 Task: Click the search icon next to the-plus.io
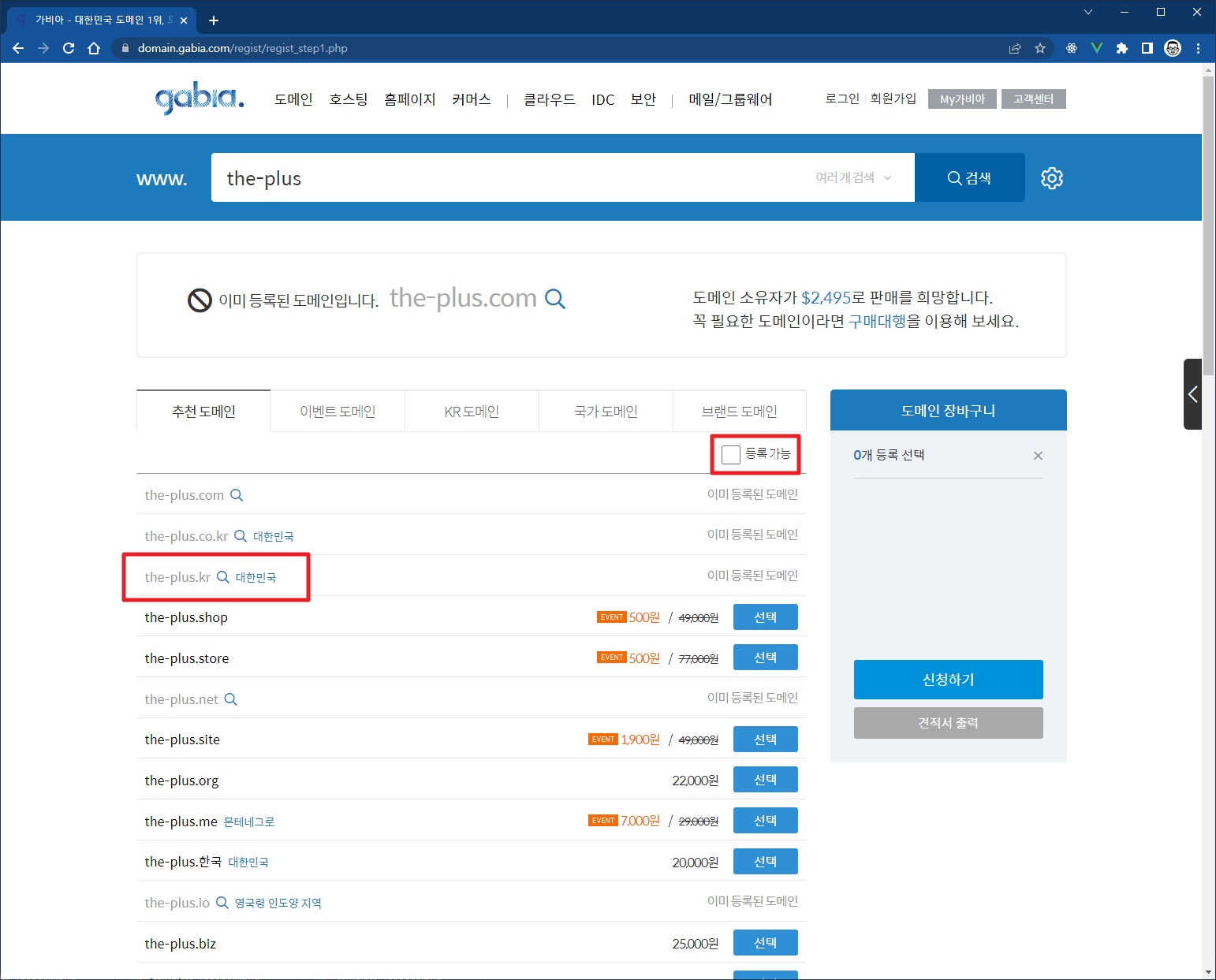tap(222, 903)
